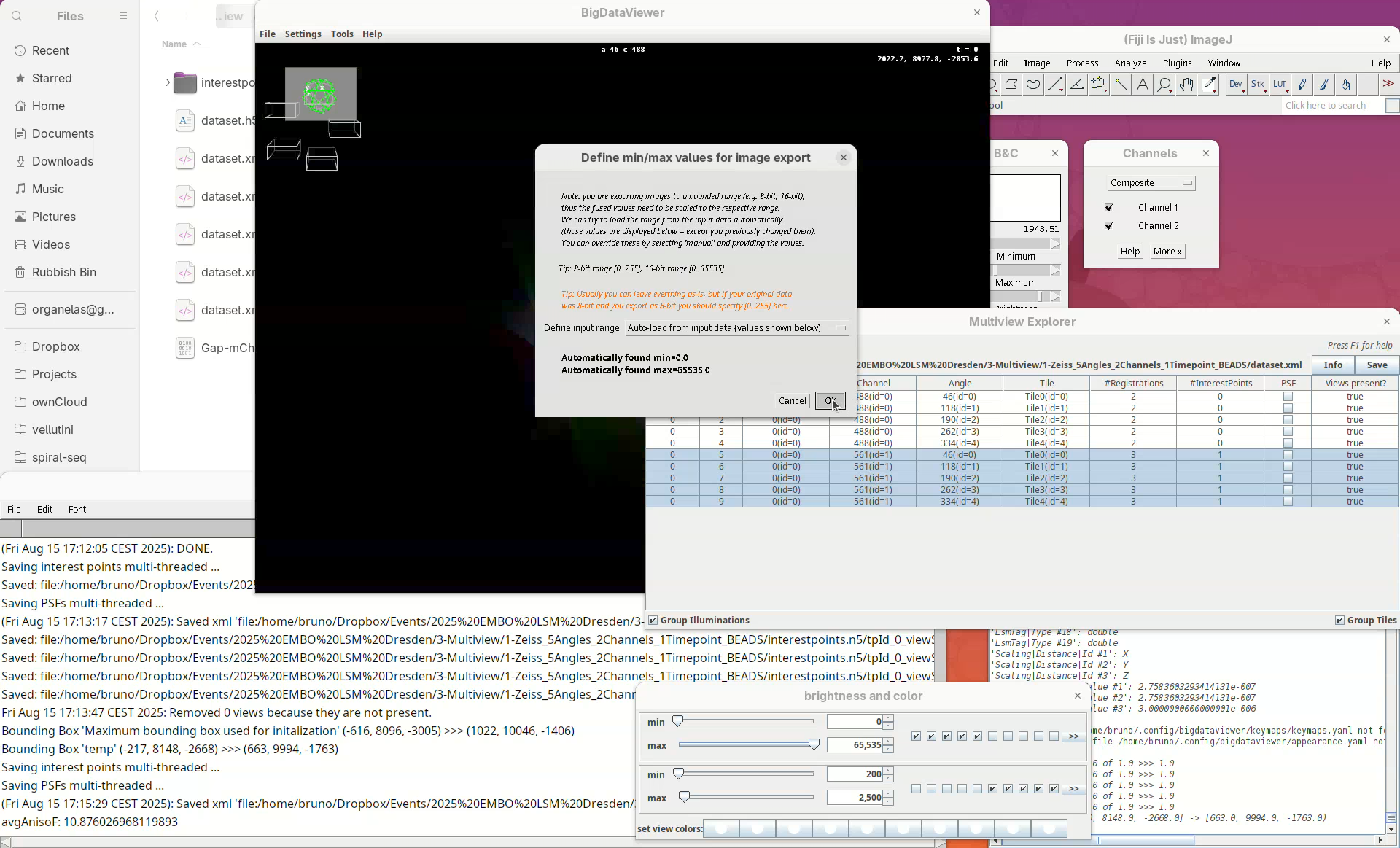Select the Hand scrolling tool
This screenshot has width=1400, height=848.
point(1186,85)
